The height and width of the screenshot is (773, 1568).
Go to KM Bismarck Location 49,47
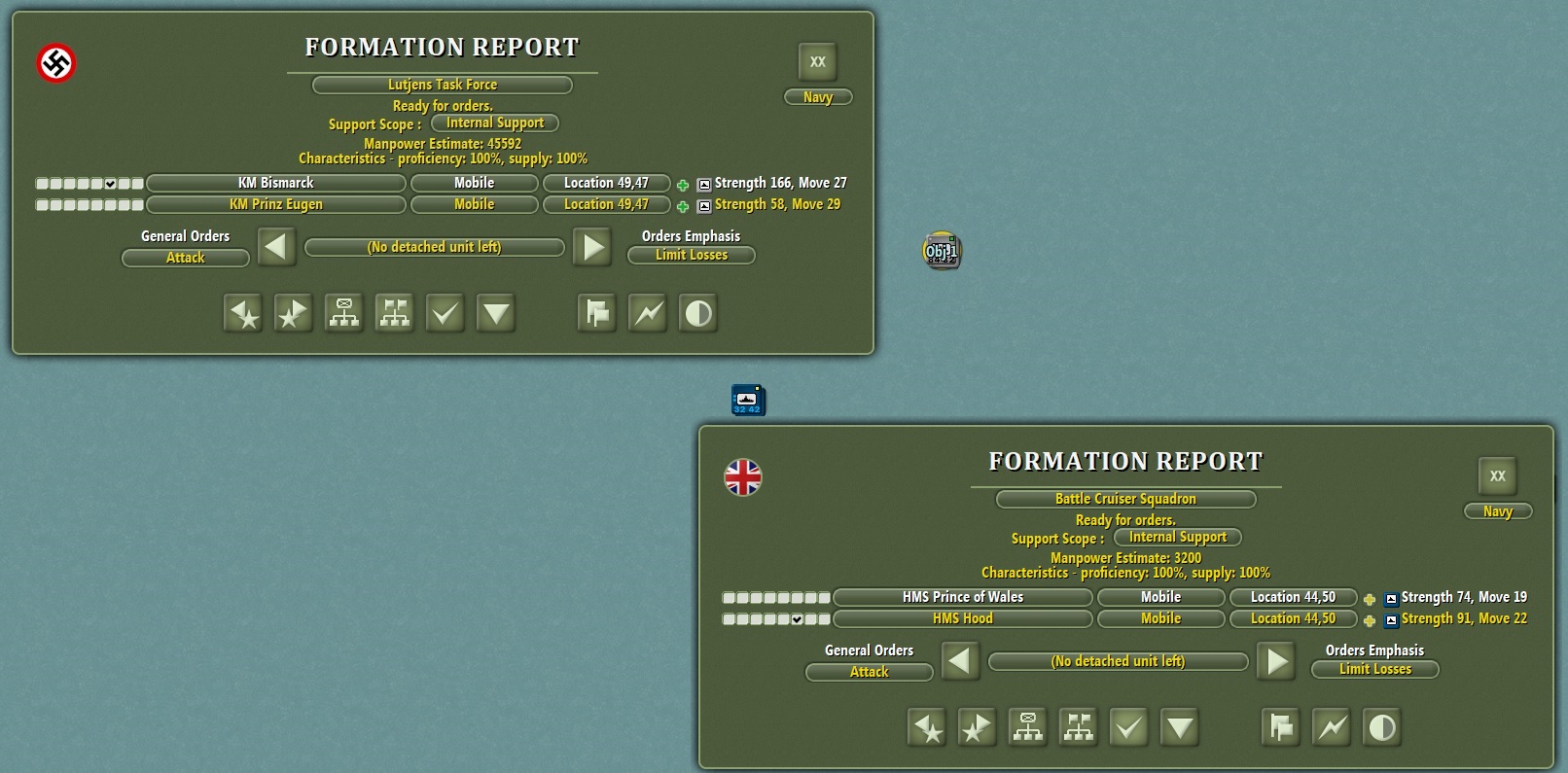point(607,183)
